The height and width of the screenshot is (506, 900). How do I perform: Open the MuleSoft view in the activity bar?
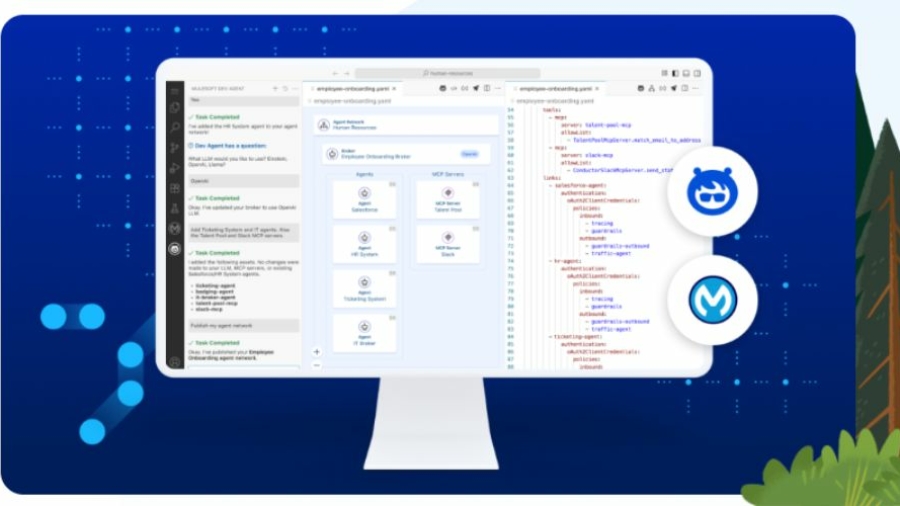175,229
